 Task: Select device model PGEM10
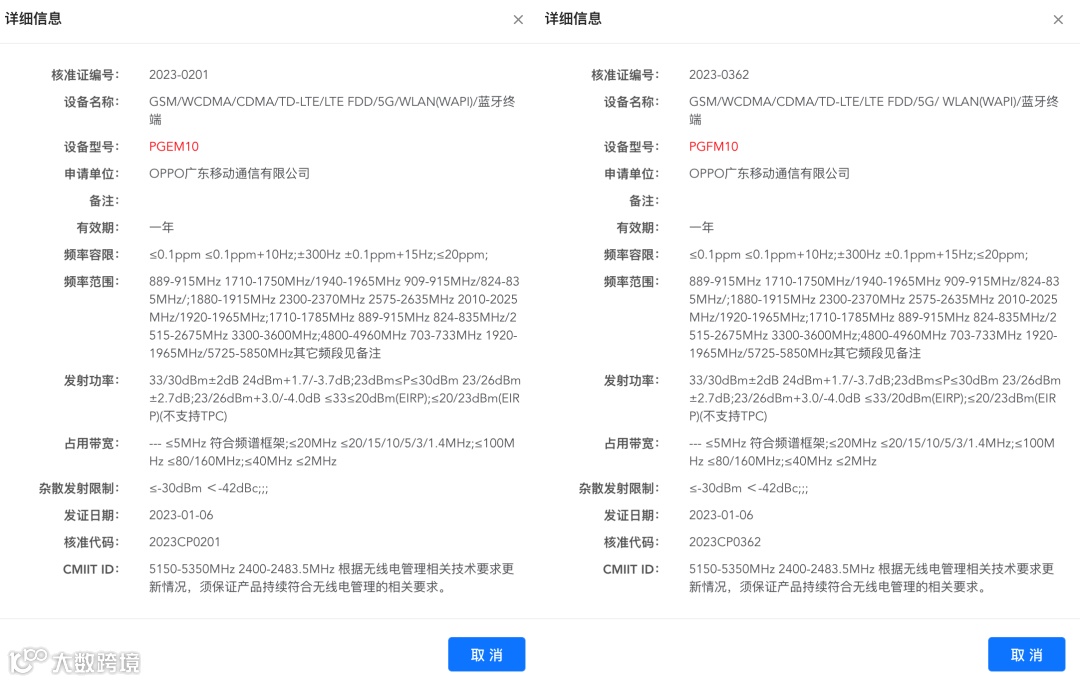click(x=174, y=146)
